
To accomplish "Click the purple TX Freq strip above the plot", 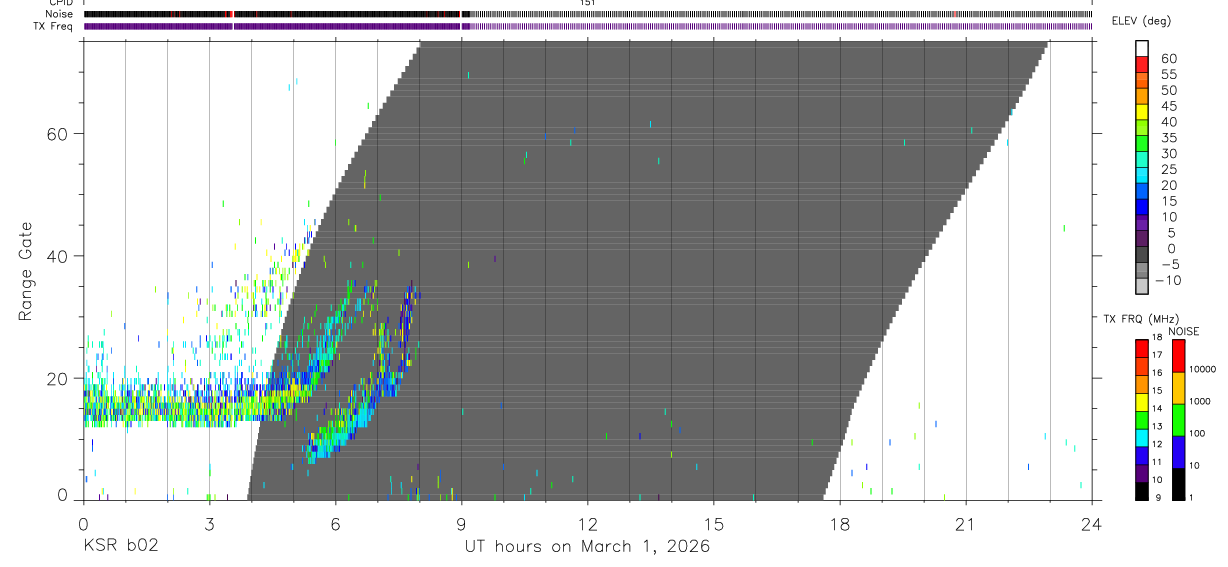I will tap(588, 27).
